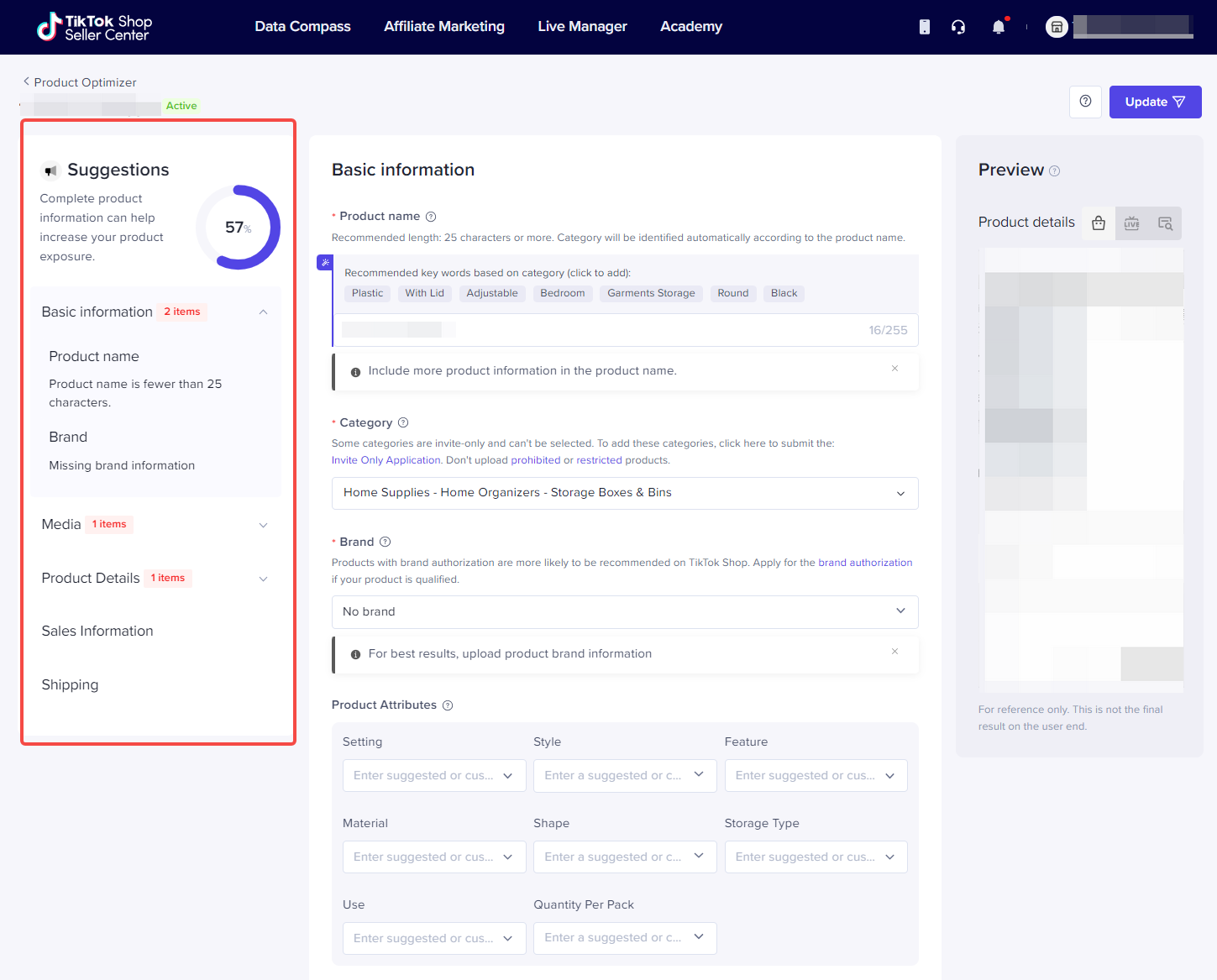
Task: Dismiss the brand information hint message
Action: (895, 652)
